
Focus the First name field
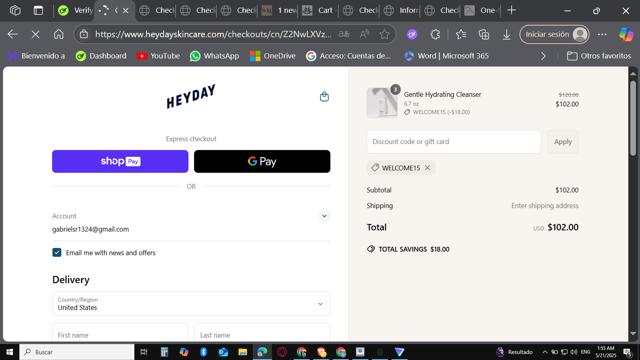coord(120,333)
